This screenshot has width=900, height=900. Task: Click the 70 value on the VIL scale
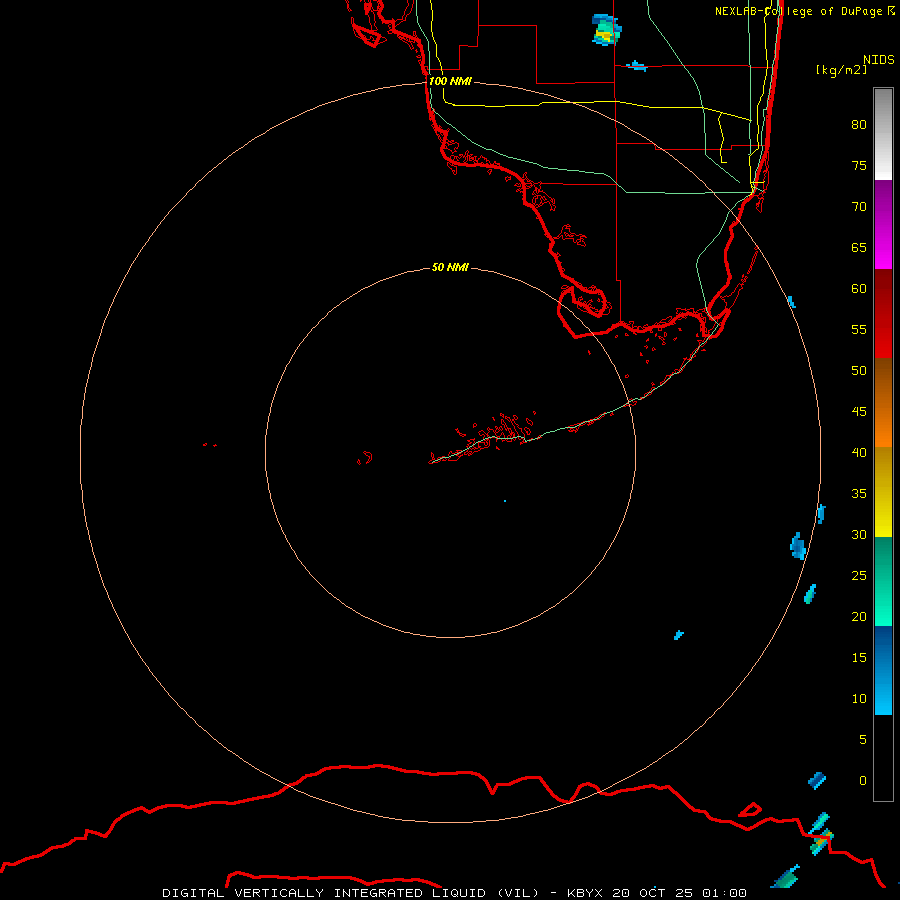click(859, 207)
